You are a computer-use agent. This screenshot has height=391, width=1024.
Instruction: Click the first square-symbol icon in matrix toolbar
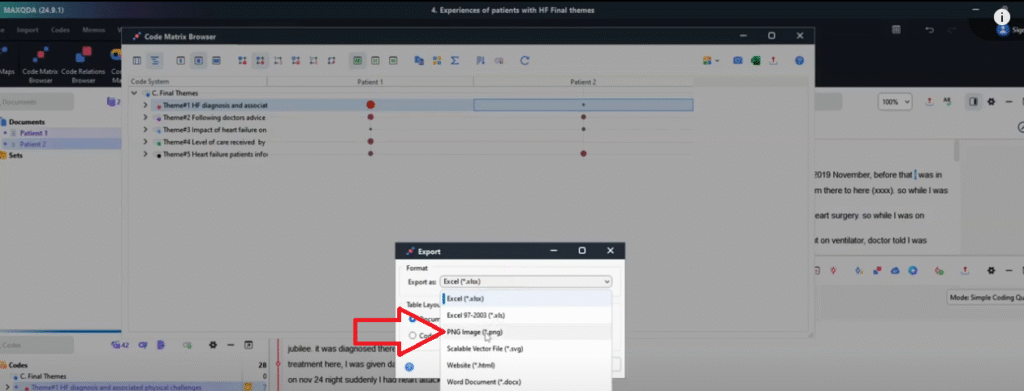(242, 61)
